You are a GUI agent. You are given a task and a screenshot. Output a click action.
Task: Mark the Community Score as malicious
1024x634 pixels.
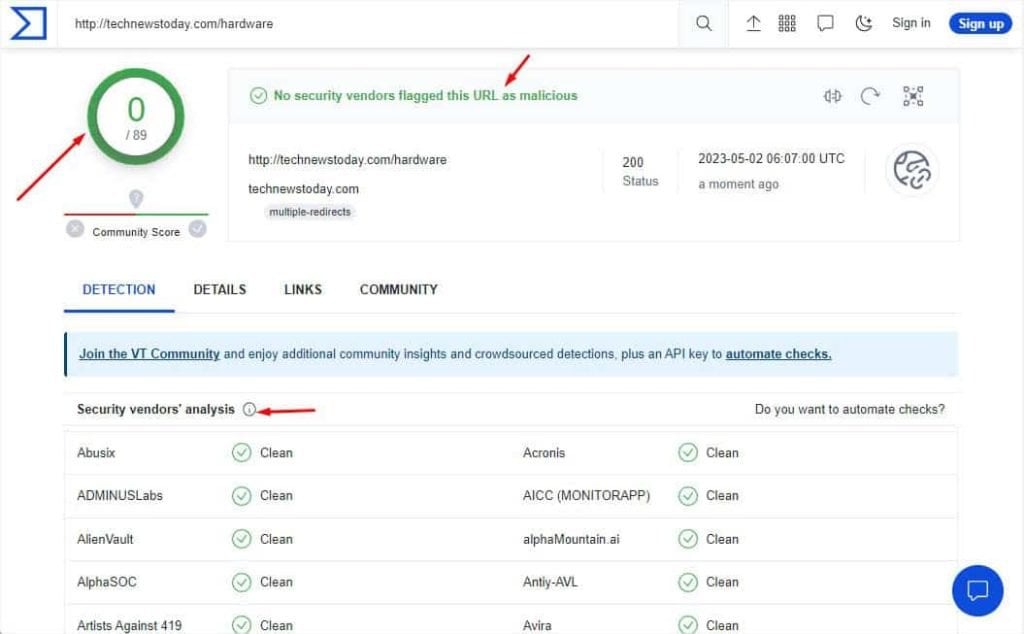coord(75,229)
